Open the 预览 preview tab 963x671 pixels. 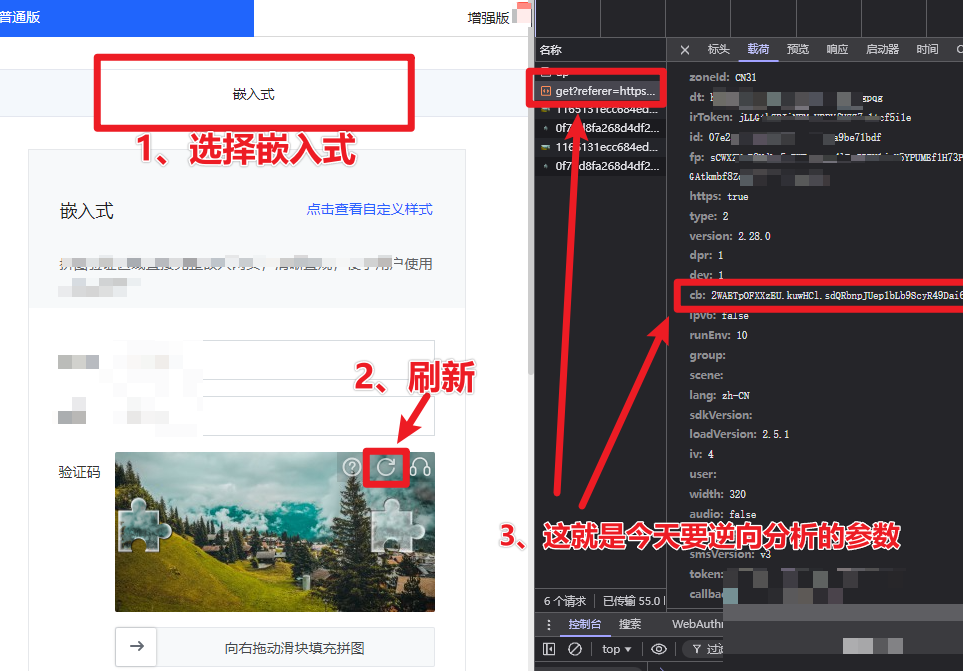click(x=798, y=50)
